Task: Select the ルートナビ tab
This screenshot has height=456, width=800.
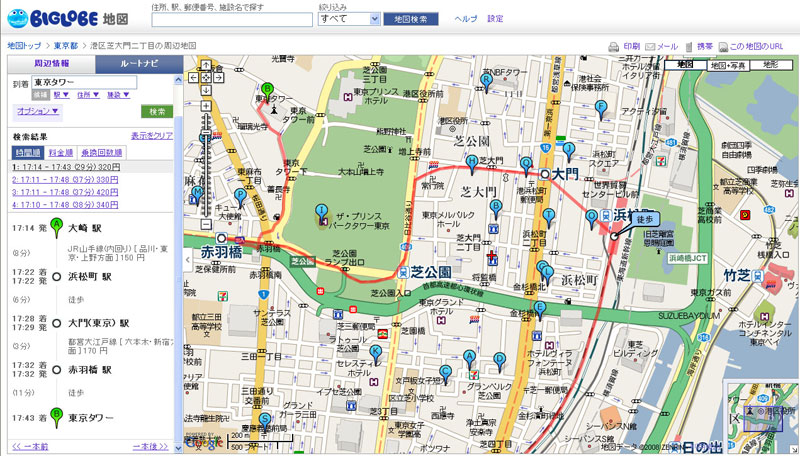Action: [x=138, y=63]
